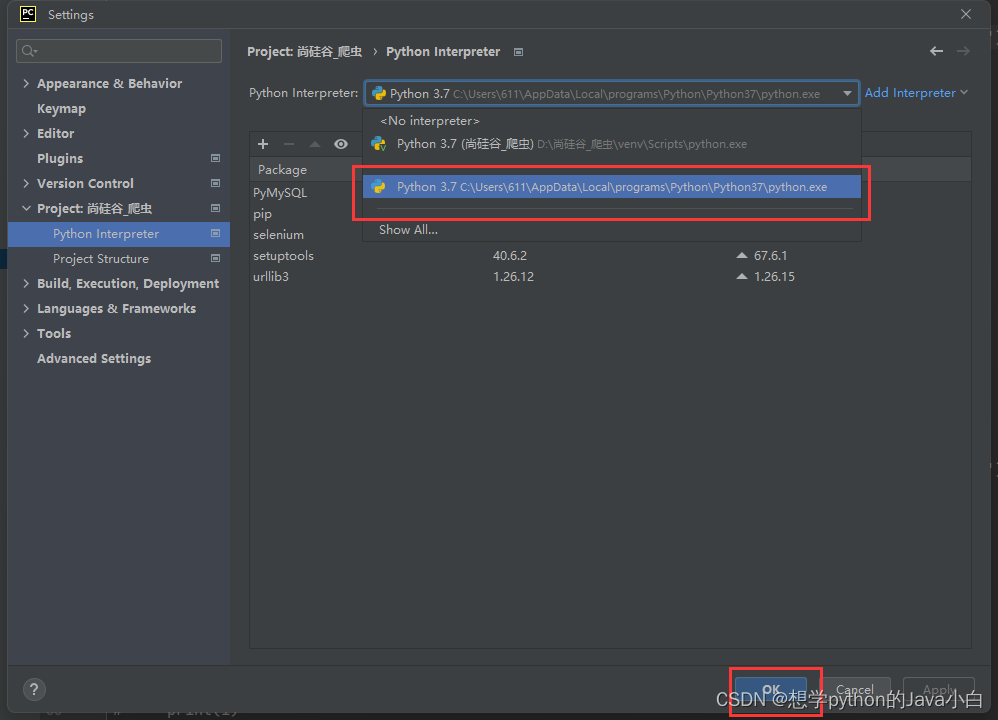Click Show All in the interpreter list
Screen dimensions: 998x720
408,229
